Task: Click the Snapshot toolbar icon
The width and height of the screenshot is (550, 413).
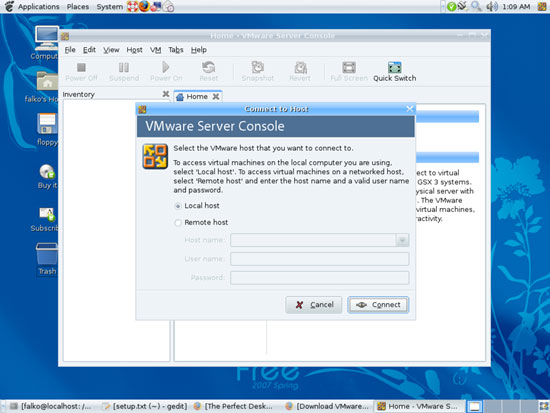Action: tap(257, 67)
